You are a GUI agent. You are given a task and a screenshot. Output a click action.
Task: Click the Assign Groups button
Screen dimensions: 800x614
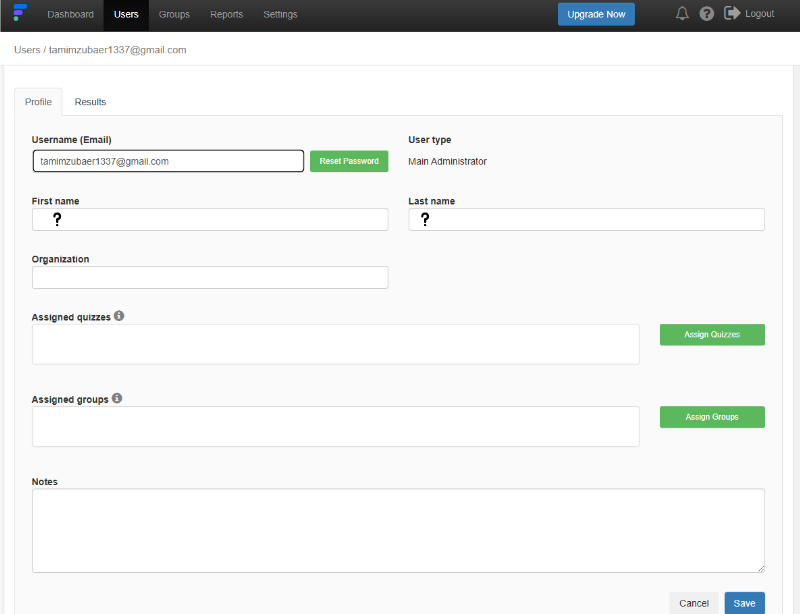coord(712,417)
